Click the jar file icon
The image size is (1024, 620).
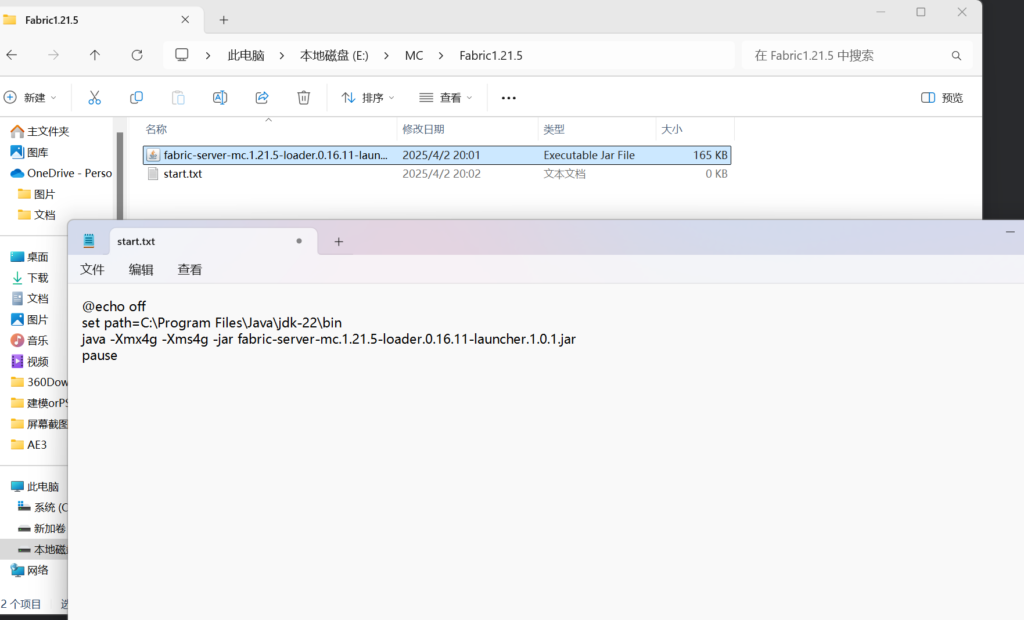(x=153, y=155)
